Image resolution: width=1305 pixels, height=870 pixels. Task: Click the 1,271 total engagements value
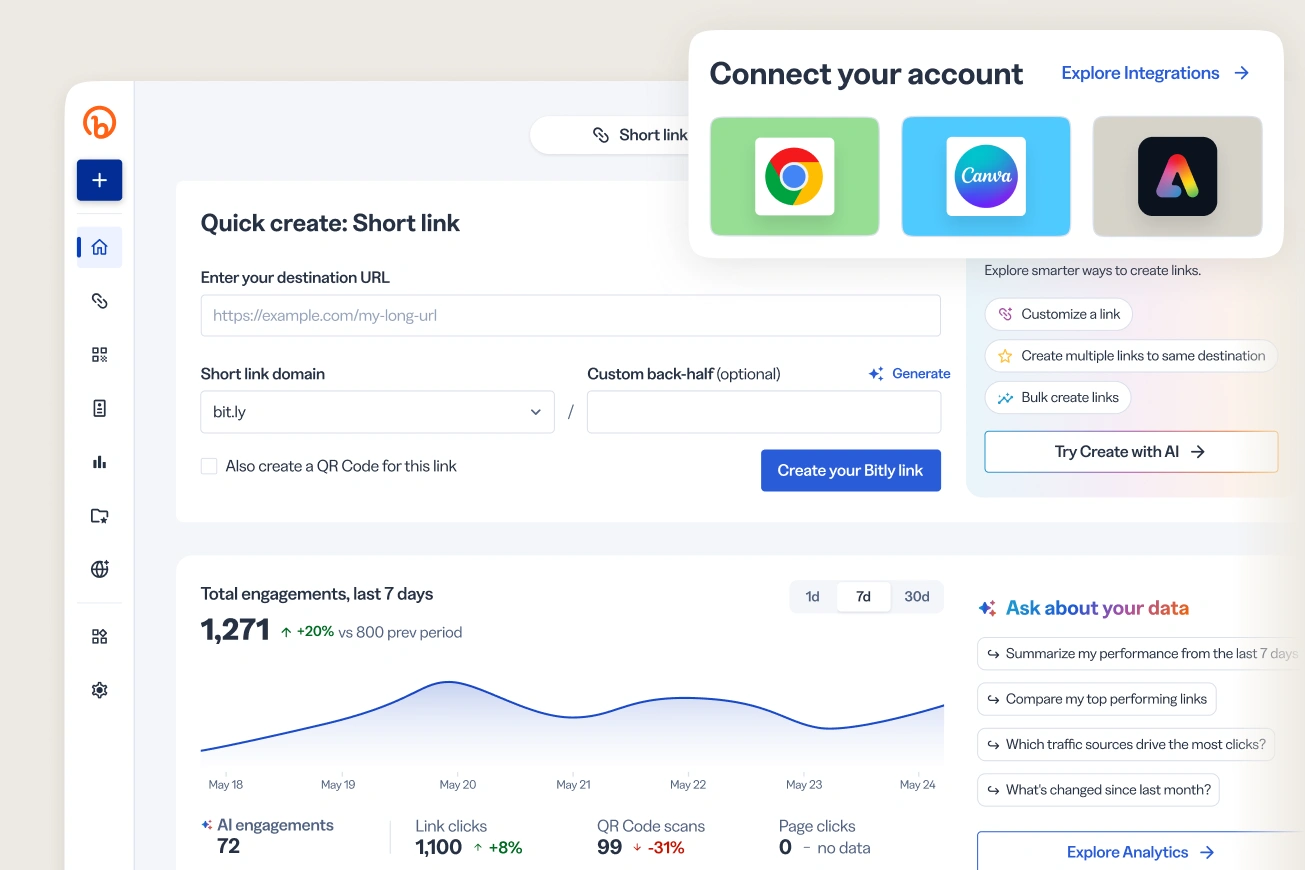point(235,630)
